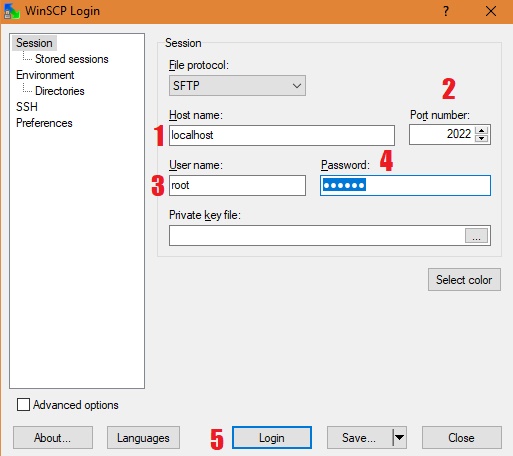Screen dimensions: 513x456
Task: Click the About... button
Action: point(53,438)
